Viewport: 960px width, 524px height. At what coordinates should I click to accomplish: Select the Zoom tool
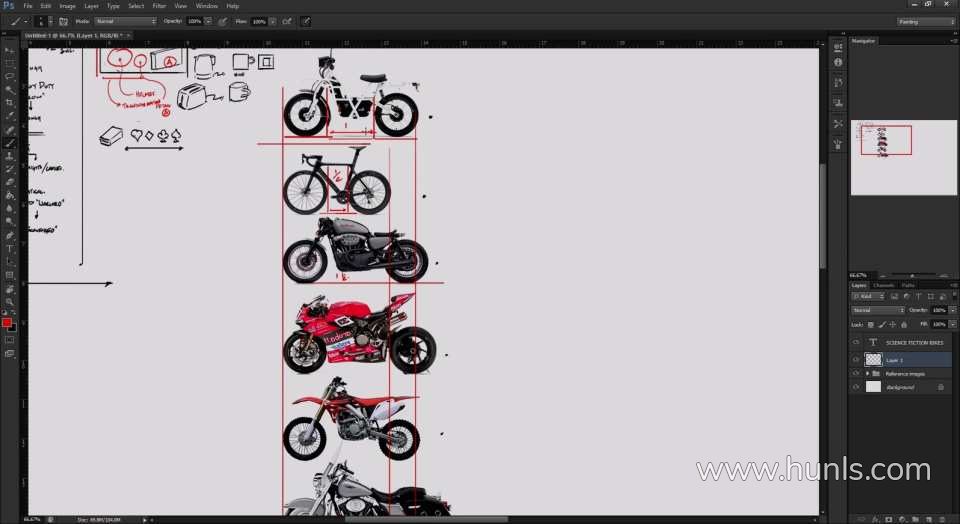click(x=9, y=302)
